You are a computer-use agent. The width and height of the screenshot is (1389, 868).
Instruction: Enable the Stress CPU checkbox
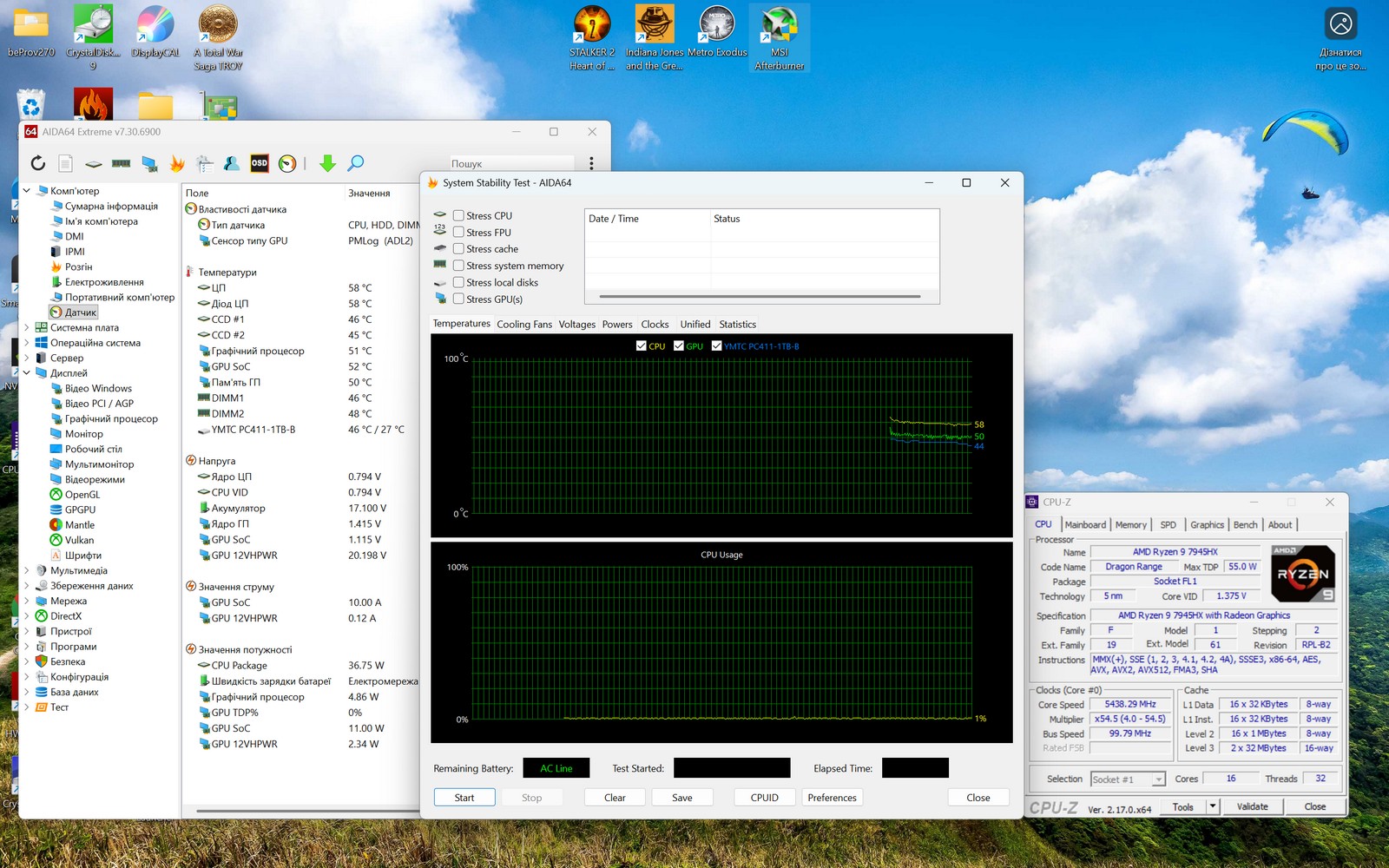[x=458, y=216]
